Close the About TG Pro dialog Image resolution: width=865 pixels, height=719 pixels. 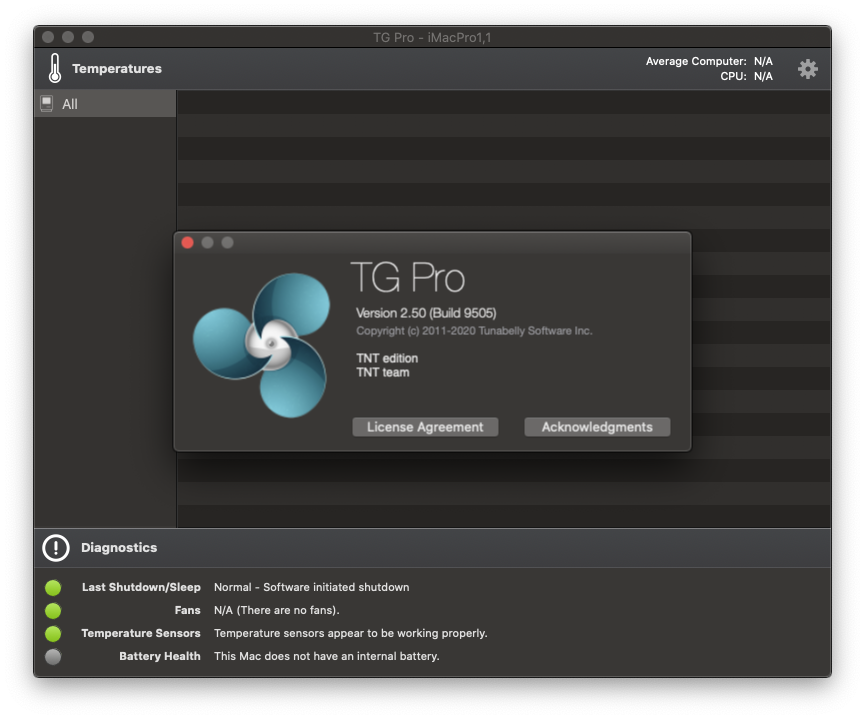(x=188, y=243)
